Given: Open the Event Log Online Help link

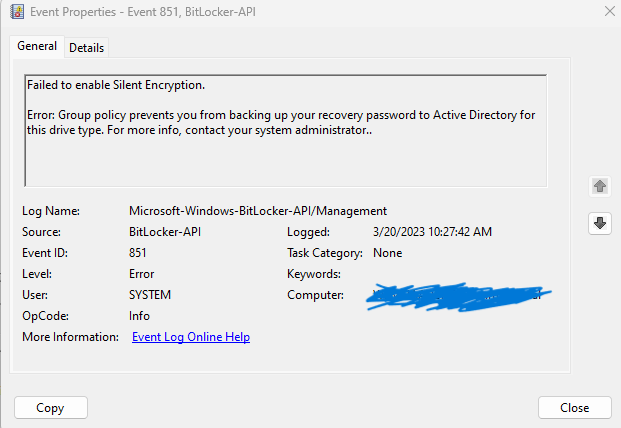Looking at the screenshot, I should click(x=191, y=337).
